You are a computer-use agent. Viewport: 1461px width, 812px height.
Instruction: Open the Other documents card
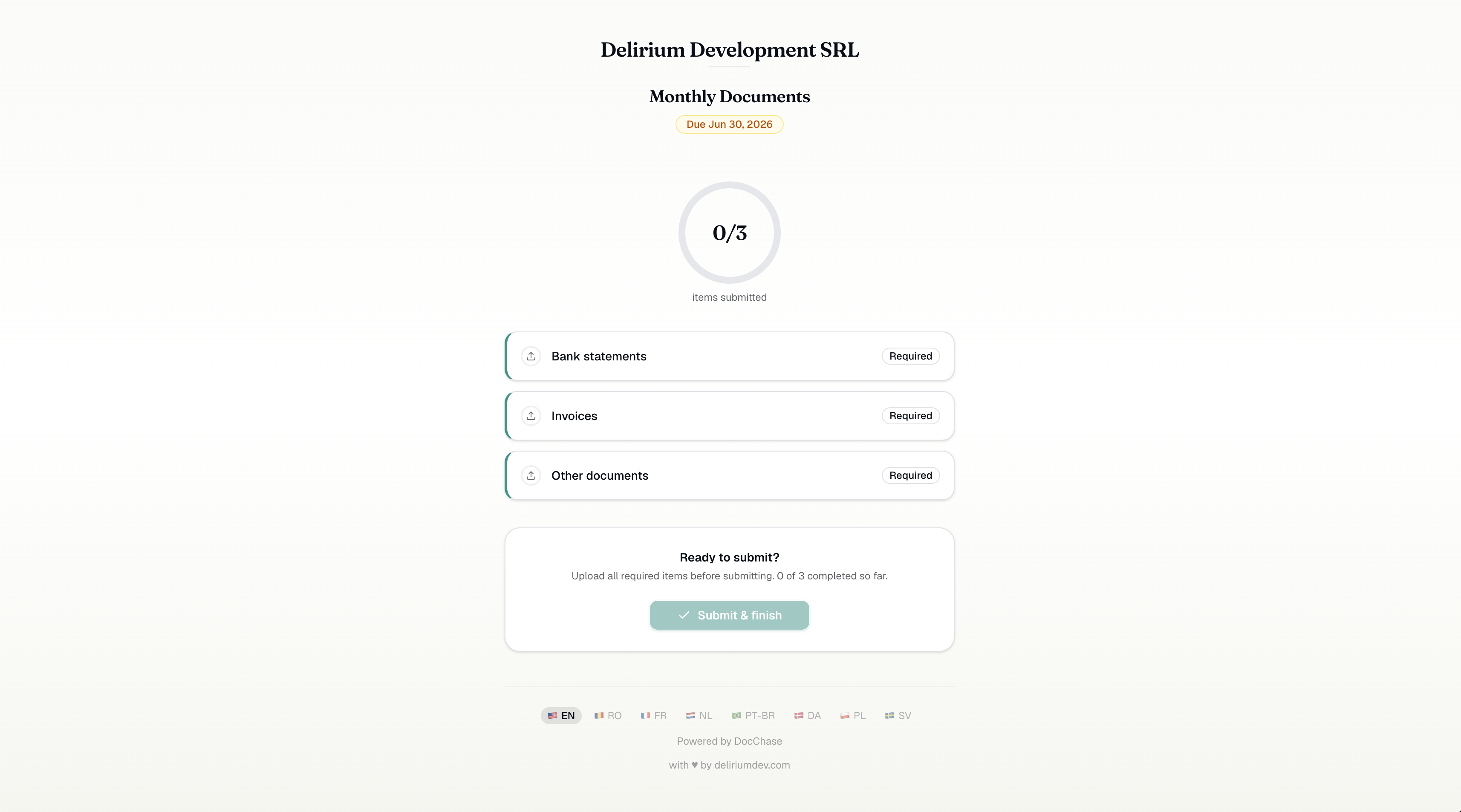coord(729,475)
